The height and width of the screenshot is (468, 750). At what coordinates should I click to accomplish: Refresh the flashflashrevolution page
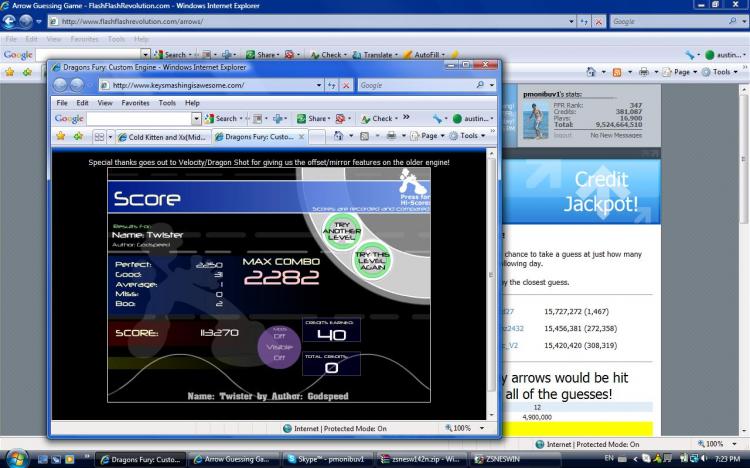click(x=584, y=22)
